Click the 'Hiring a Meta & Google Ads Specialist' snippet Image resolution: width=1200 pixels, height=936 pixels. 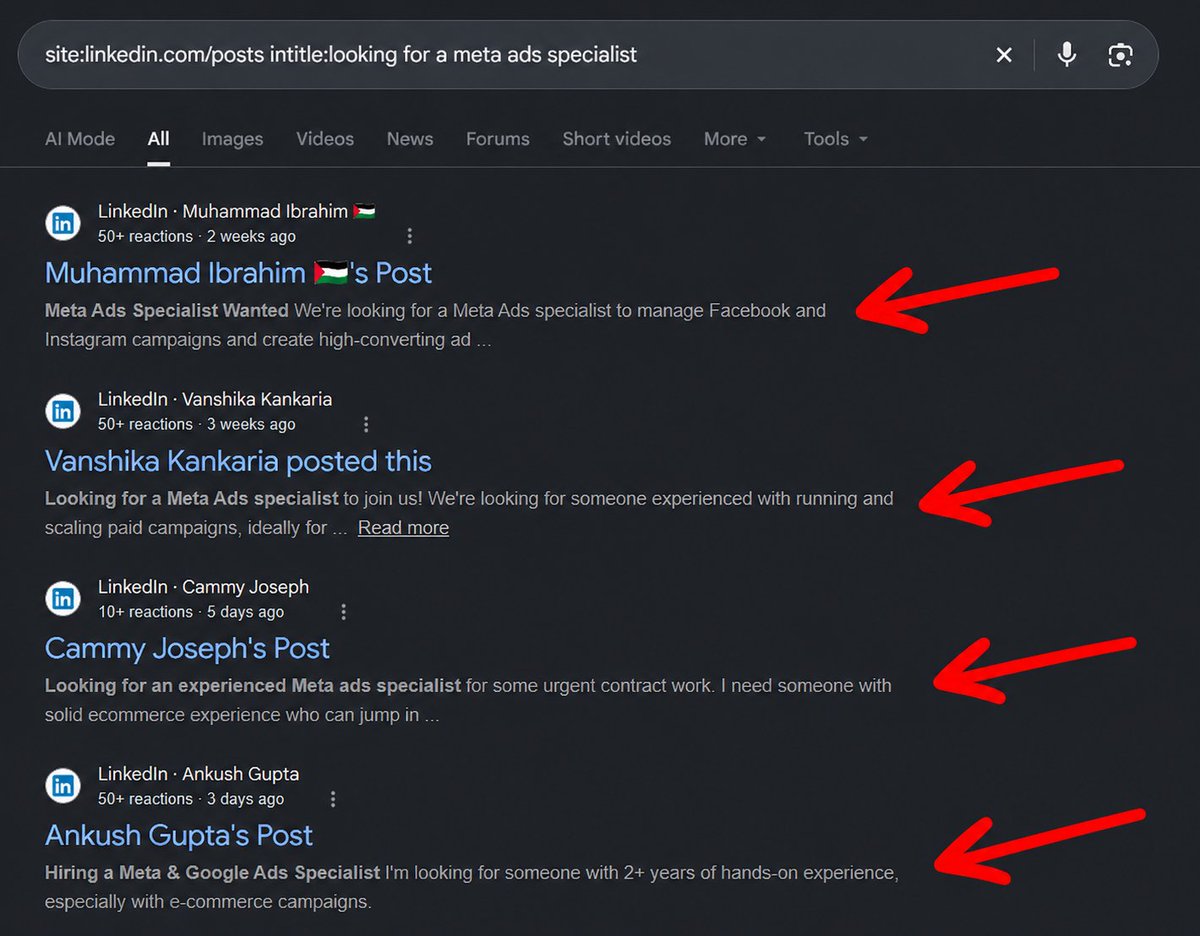213,873
